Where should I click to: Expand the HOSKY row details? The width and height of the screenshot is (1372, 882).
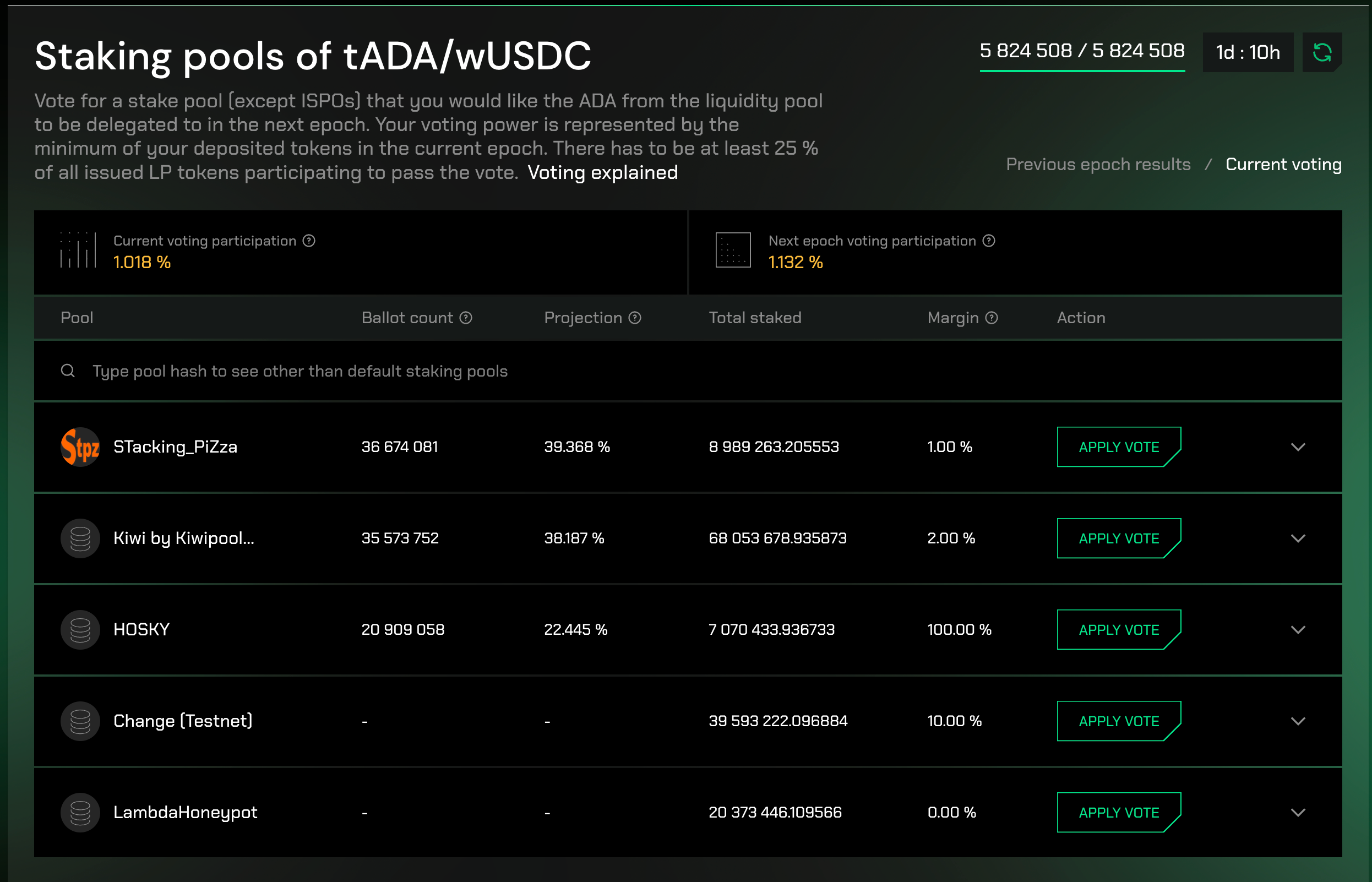(x=1298, y=629)
